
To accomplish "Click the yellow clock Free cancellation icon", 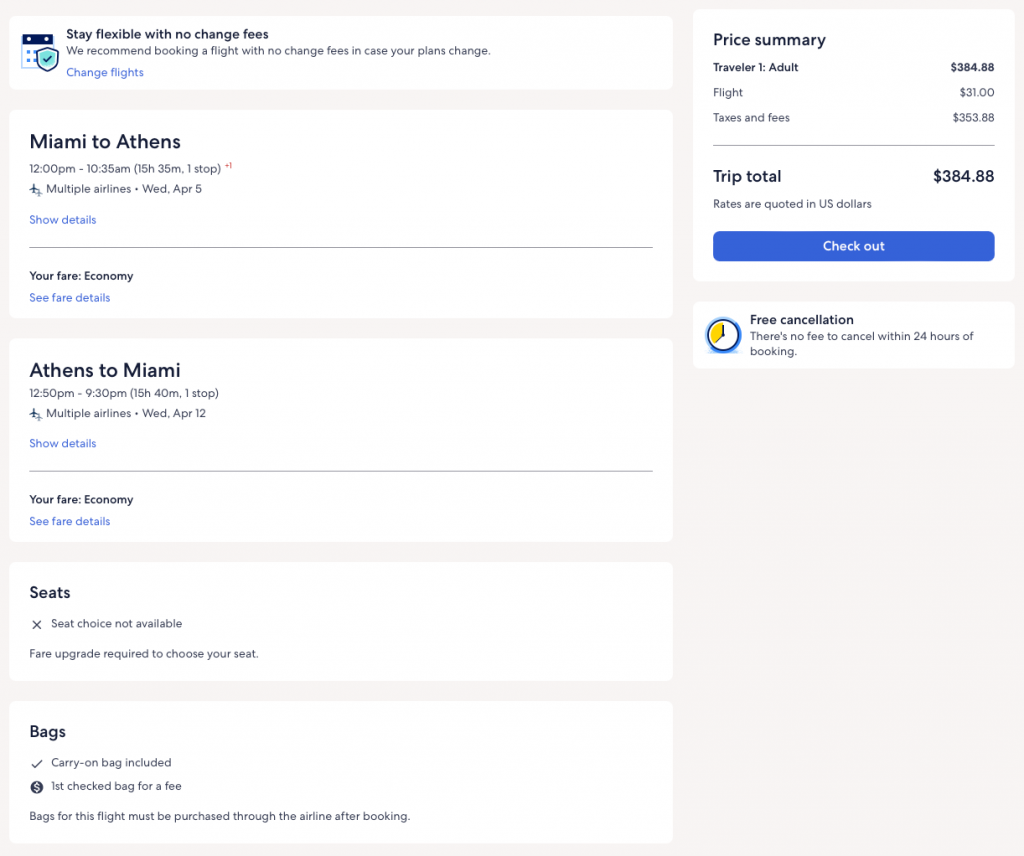I will (x=723, y=336).
